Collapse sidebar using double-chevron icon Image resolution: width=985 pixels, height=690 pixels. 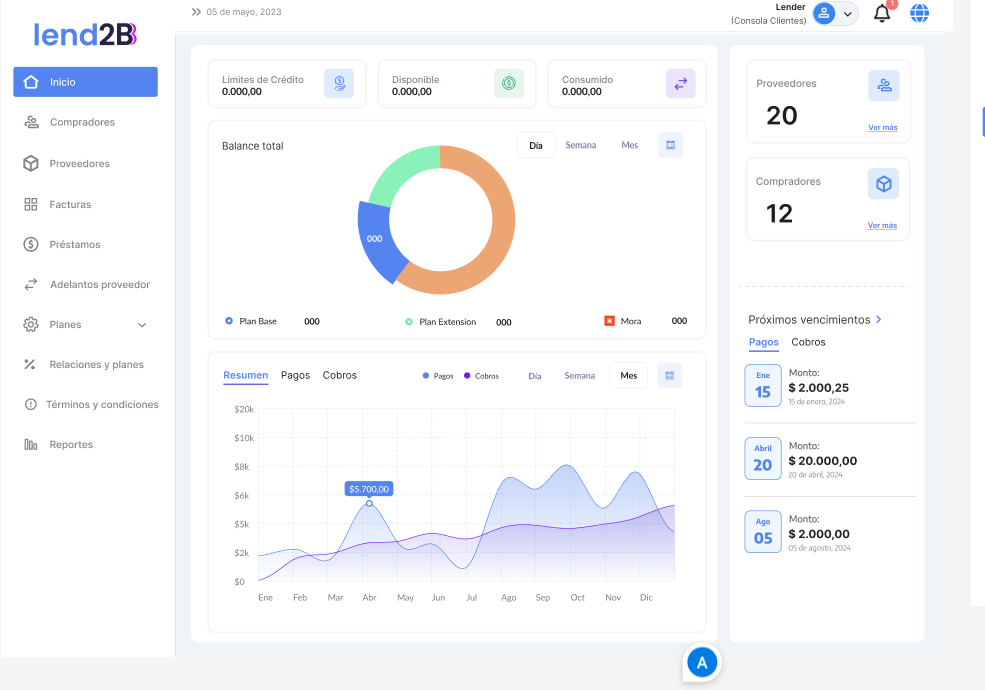click(x=196, y=12)
